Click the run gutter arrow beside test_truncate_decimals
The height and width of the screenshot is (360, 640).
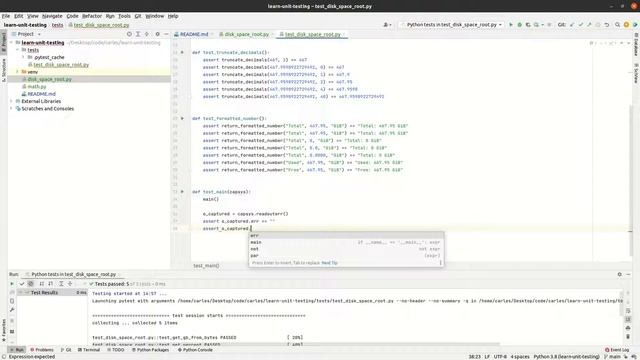click(182, 52)
